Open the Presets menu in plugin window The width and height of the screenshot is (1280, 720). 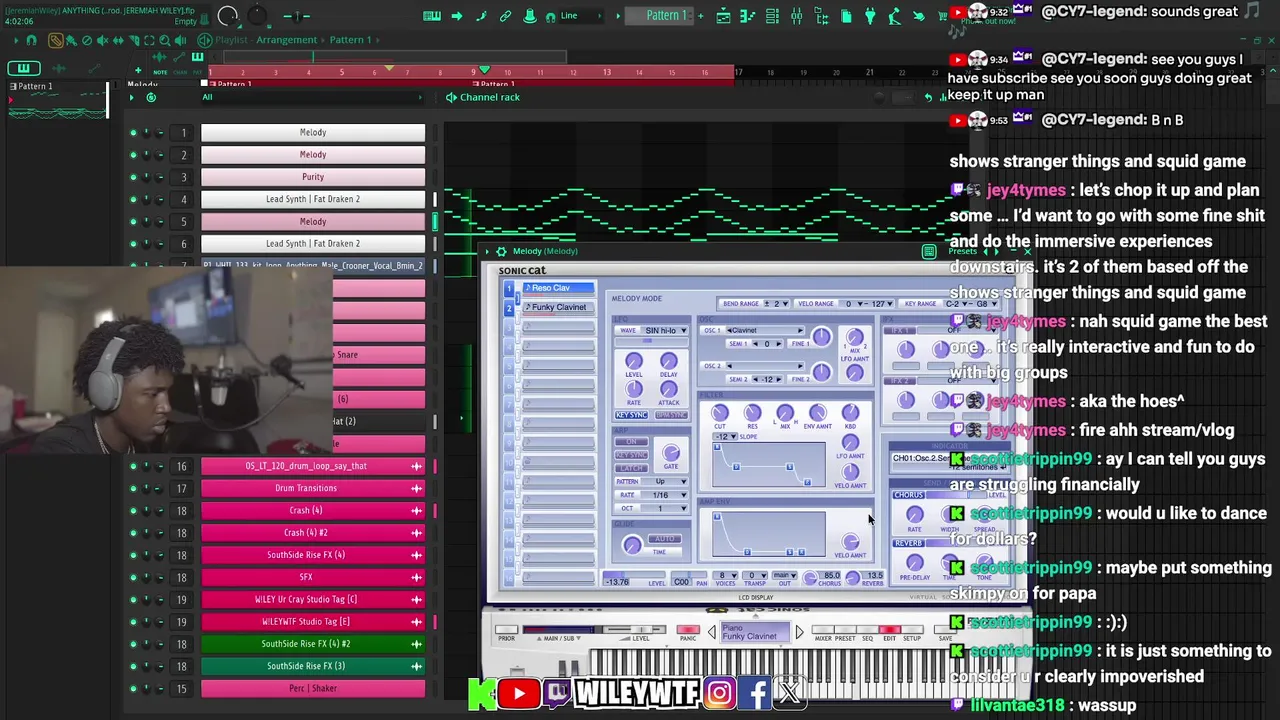962,252
